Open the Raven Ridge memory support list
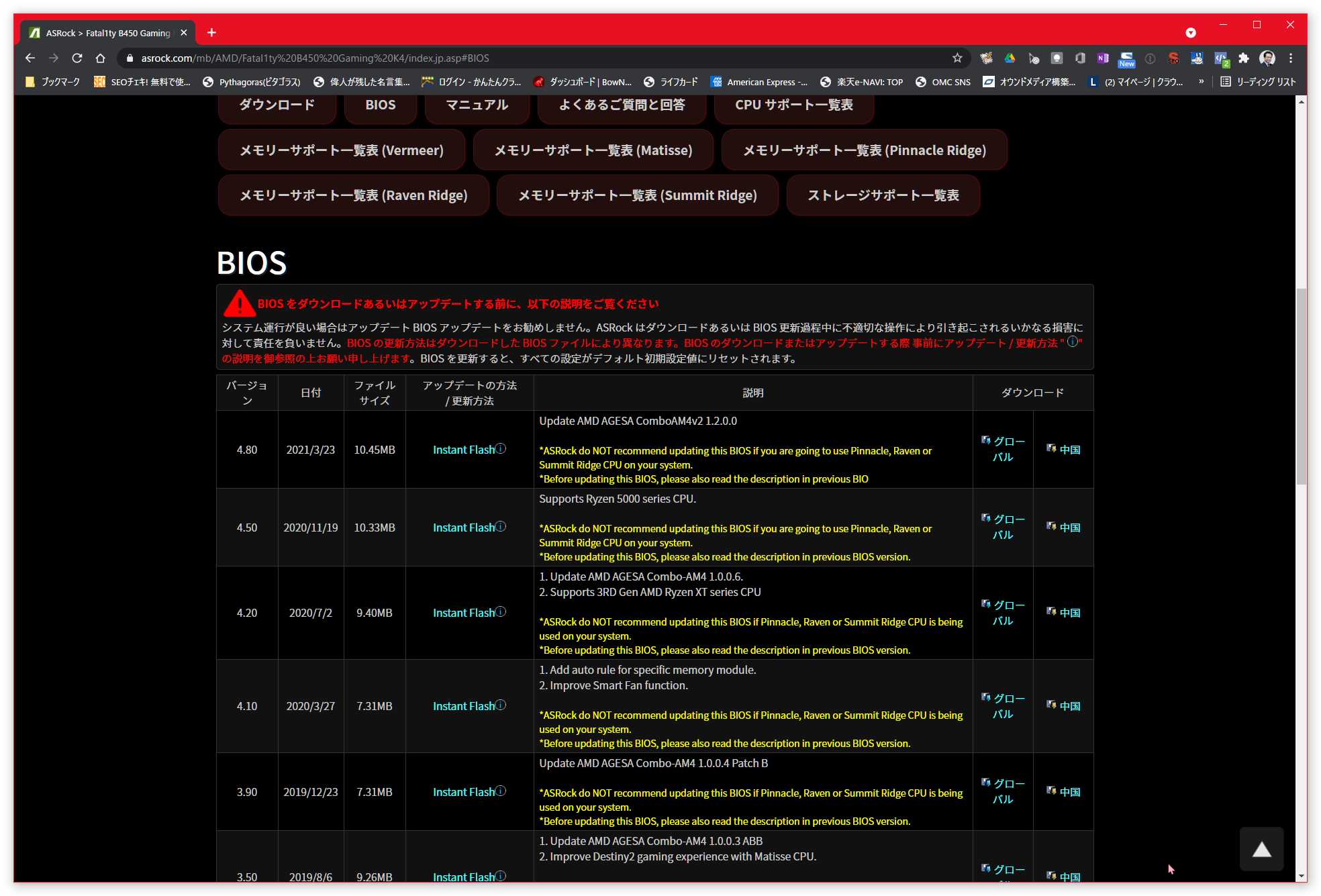 354,195
